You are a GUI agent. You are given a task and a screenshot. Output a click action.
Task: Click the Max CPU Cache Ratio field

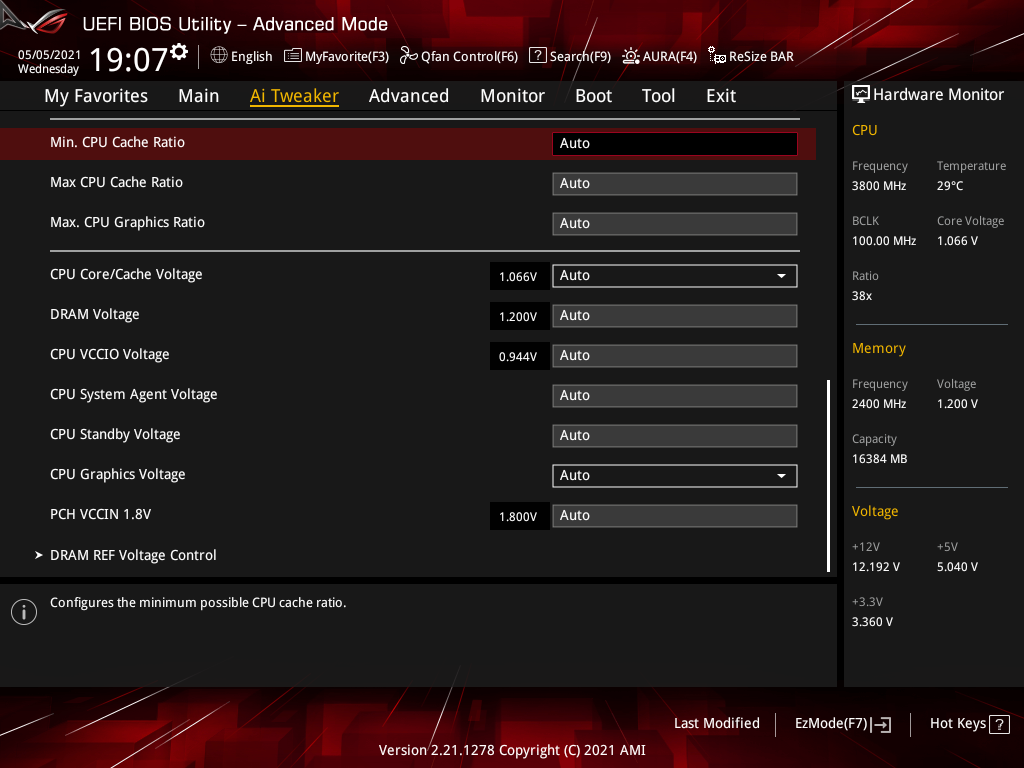(675, 184)
